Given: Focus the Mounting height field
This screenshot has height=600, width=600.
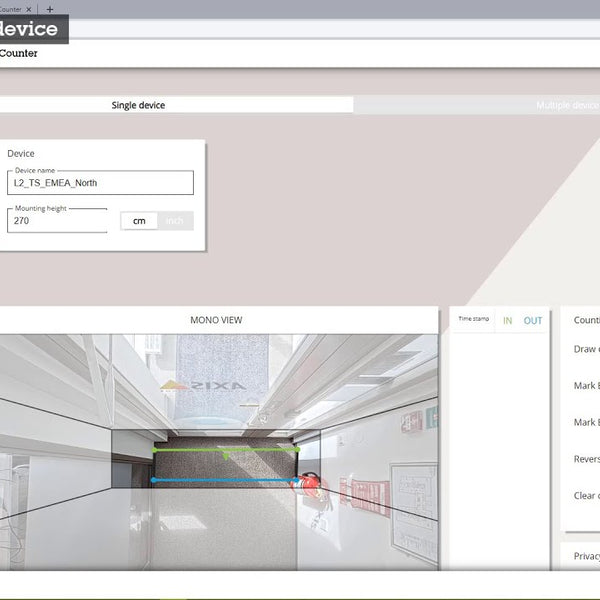Looking at the screenshot, I should (57, 221).
